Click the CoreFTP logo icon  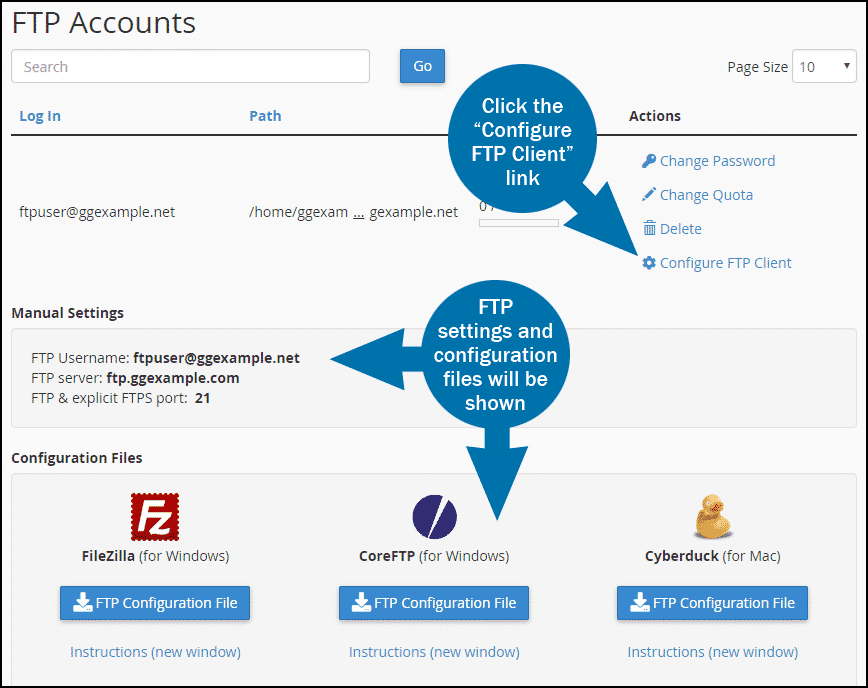pyautogui.click(x=434, y=517)
